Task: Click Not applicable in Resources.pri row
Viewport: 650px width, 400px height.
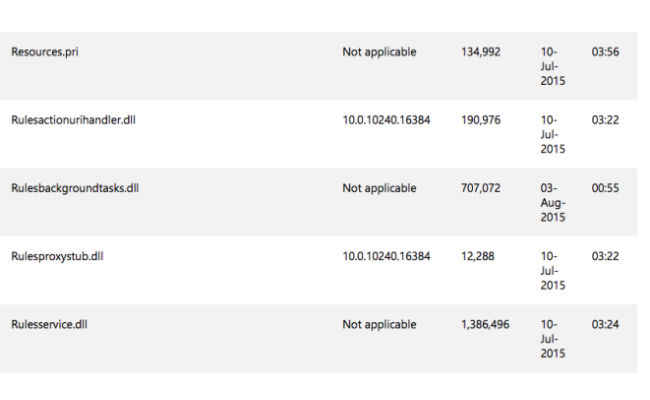Action: (379, 52)
